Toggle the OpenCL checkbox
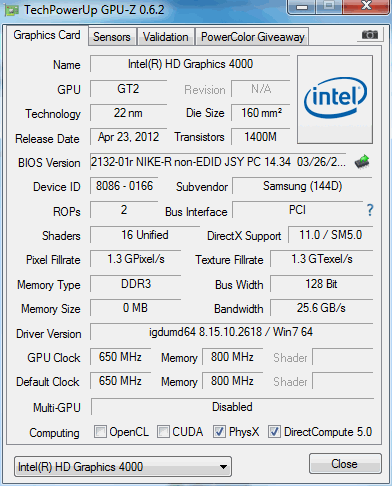The width and height of the screenshot is (392, 486). pyautogui.click(x=100, y=432)
